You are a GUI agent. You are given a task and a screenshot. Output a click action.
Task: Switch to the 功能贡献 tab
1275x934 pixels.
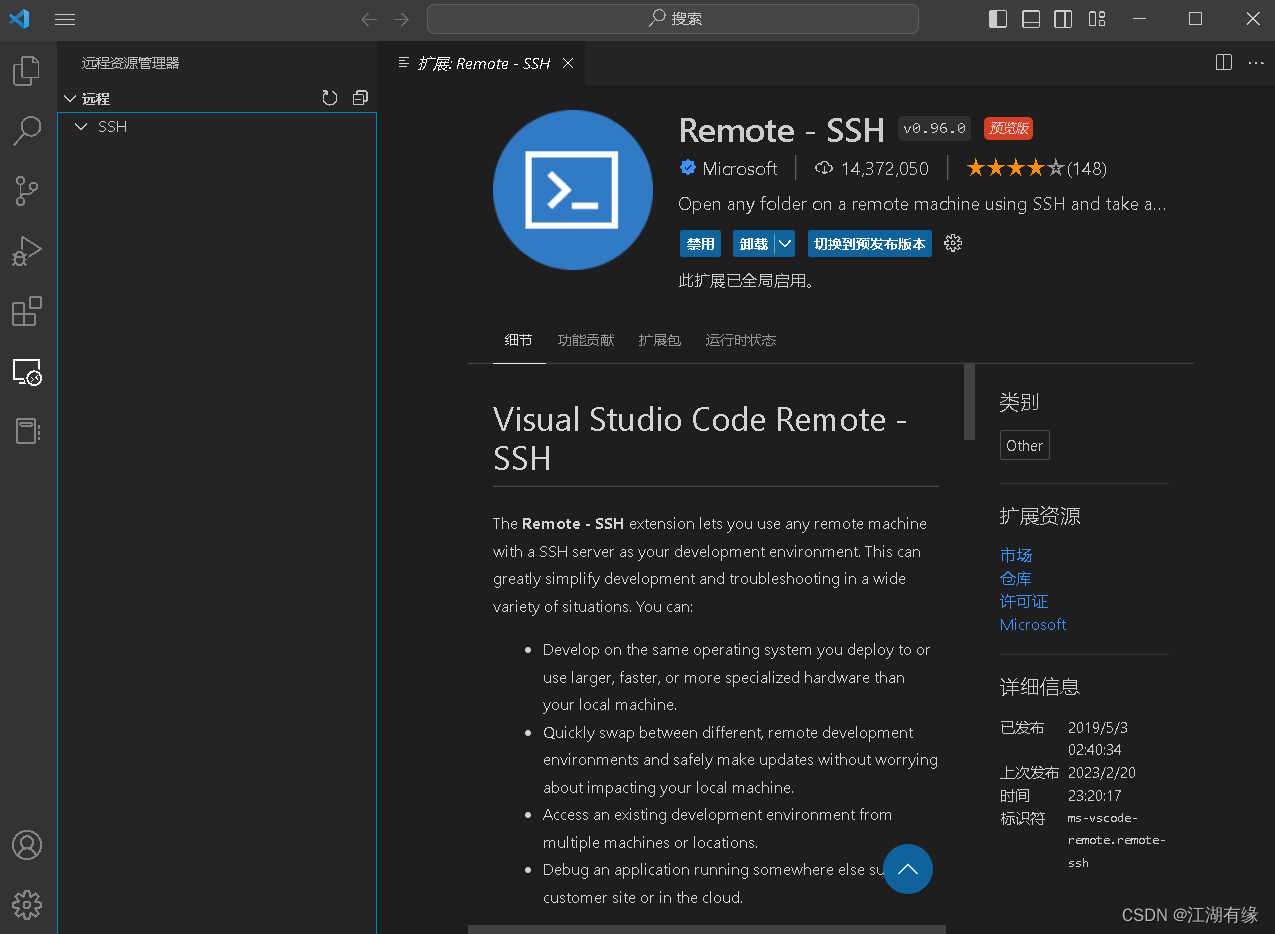[x=586, y=340]
